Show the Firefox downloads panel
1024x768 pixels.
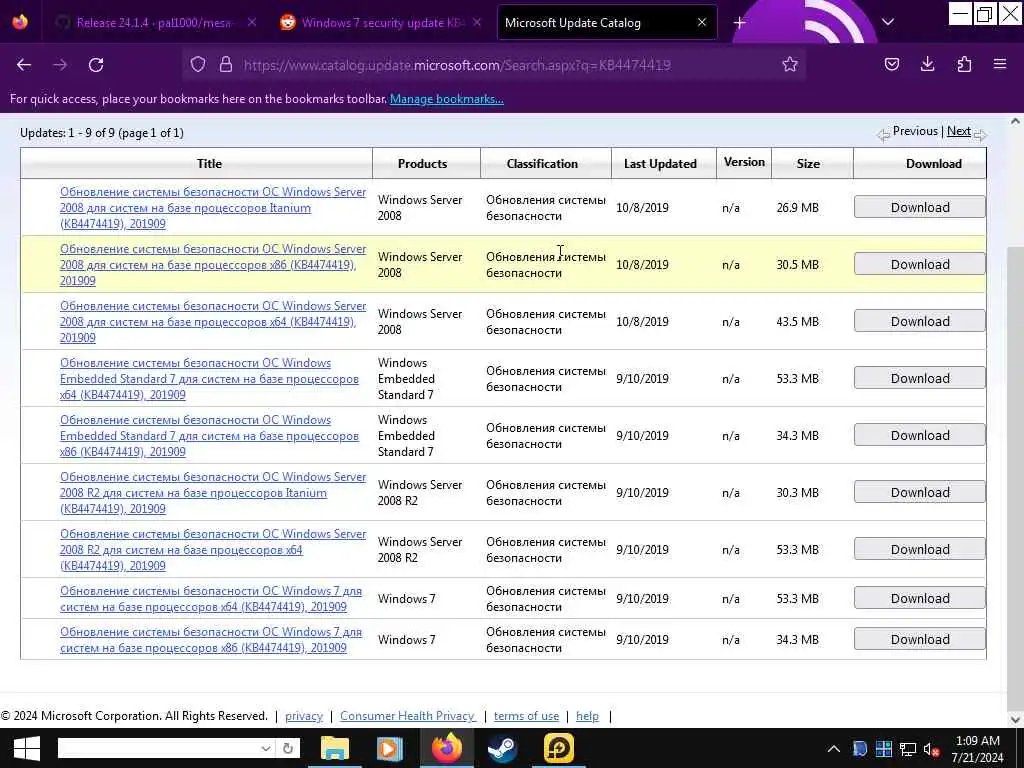point(927,64)
